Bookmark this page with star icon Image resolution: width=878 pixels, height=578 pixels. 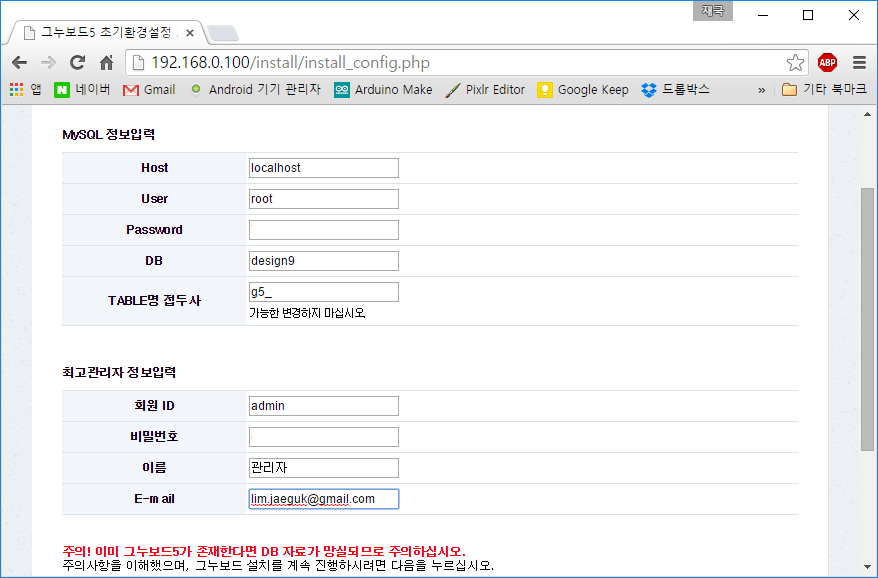point(795,62)
